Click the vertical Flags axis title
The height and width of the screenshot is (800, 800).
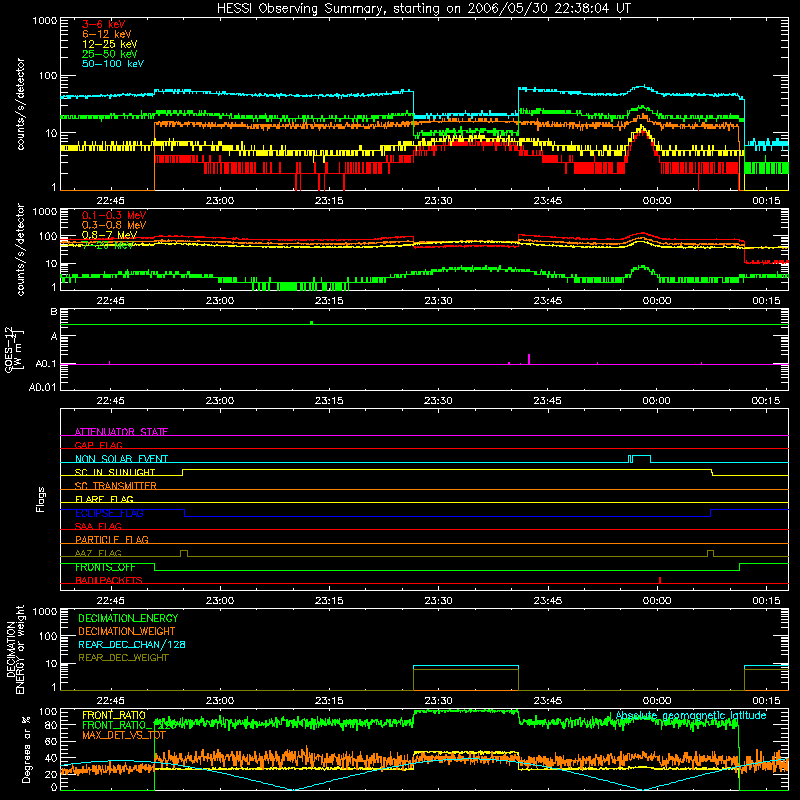pyautogui.click(x=41, y=499)
